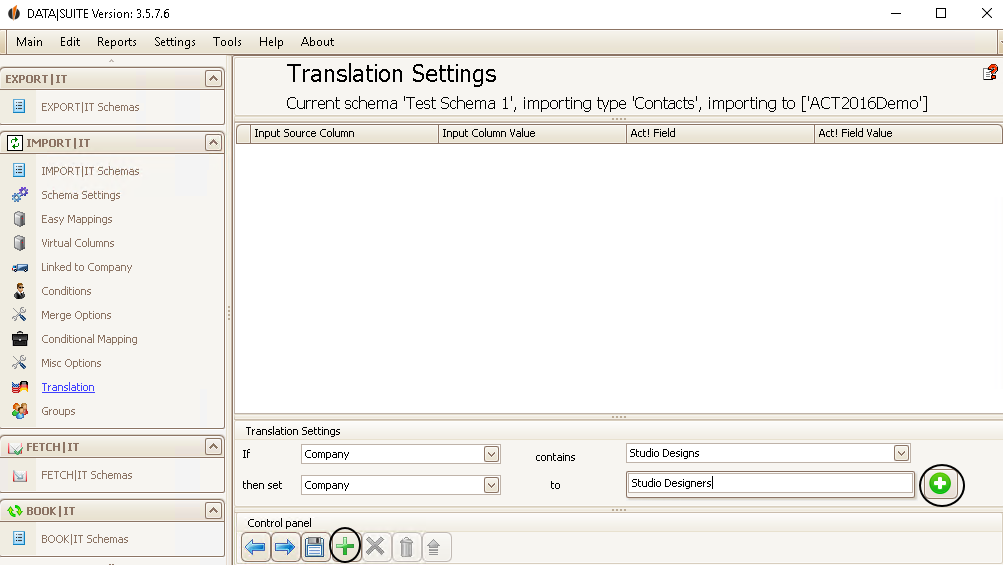Click the green add translation button
This screenshot has height=565, width=1003.
pyautogui.click(x=940, y=484)
